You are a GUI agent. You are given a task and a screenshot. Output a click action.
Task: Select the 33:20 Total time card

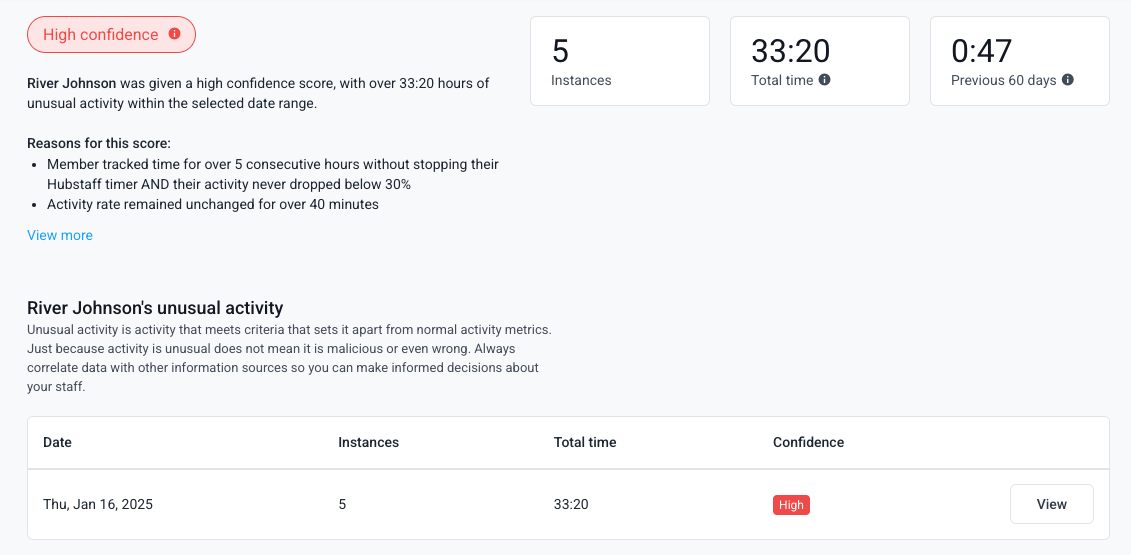click(819, 61)
